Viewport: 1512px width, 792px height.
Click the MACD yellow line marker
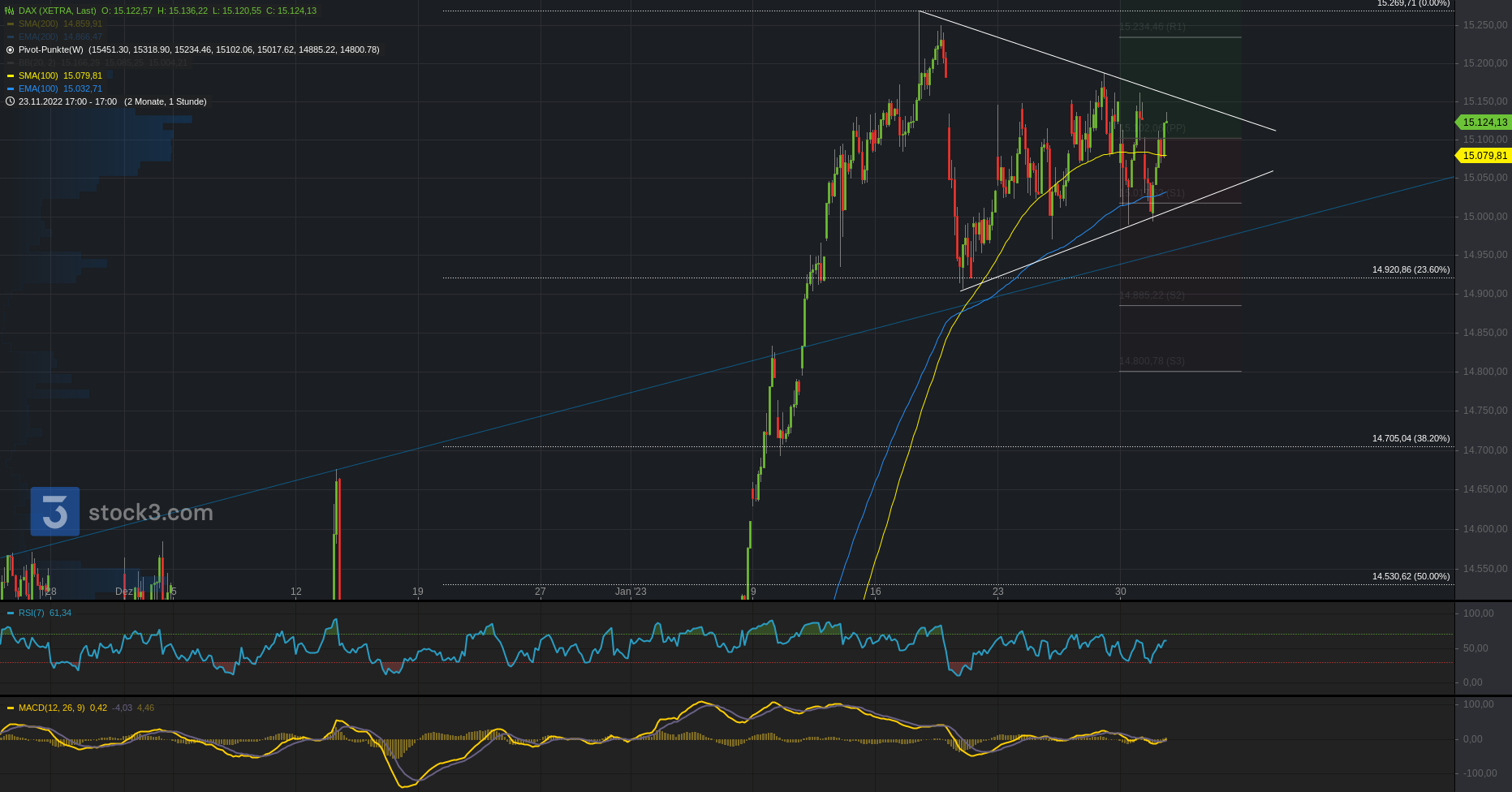[11, 708]
